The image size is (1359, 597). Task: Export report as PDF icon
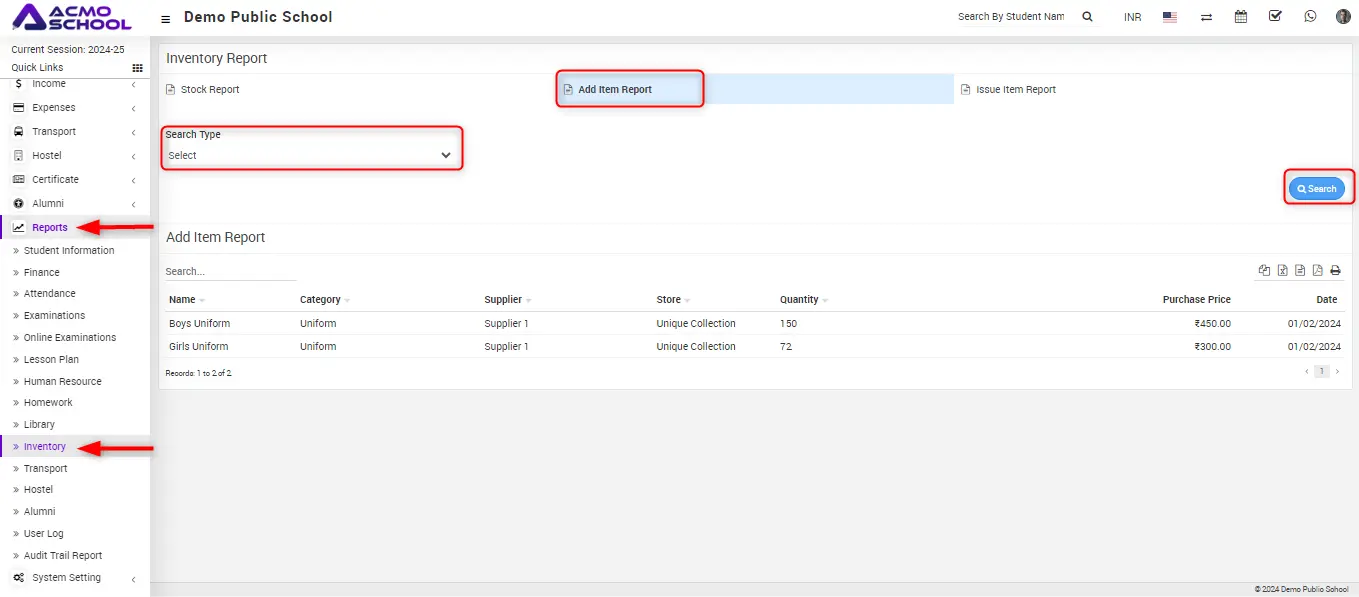pyautogui.click(x=1317, y=271)
